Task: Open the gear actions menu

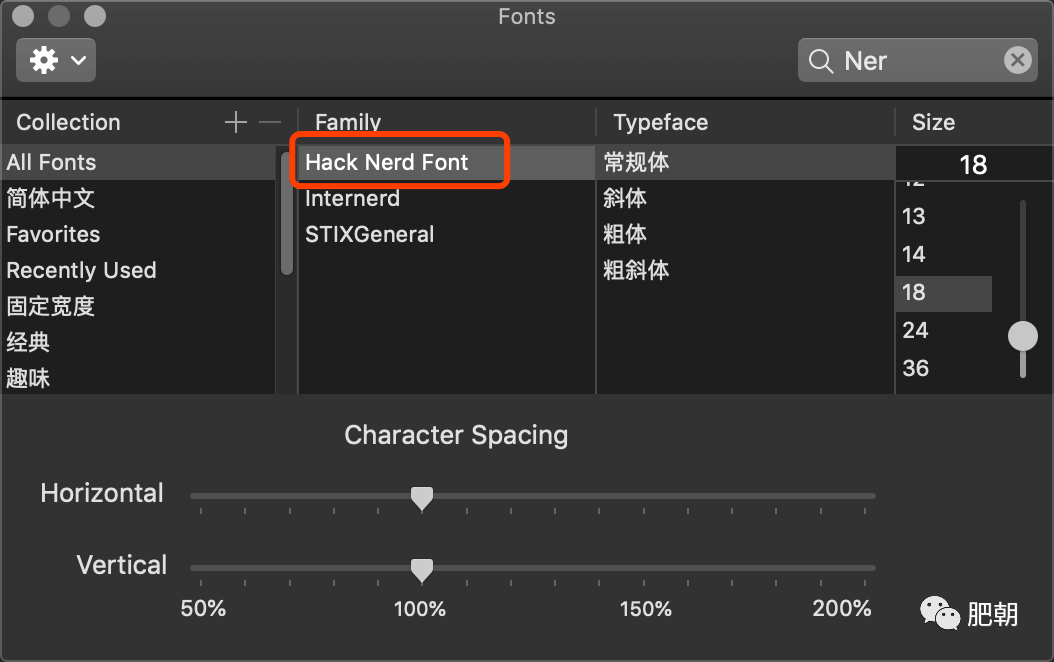Action: [56, 60]
